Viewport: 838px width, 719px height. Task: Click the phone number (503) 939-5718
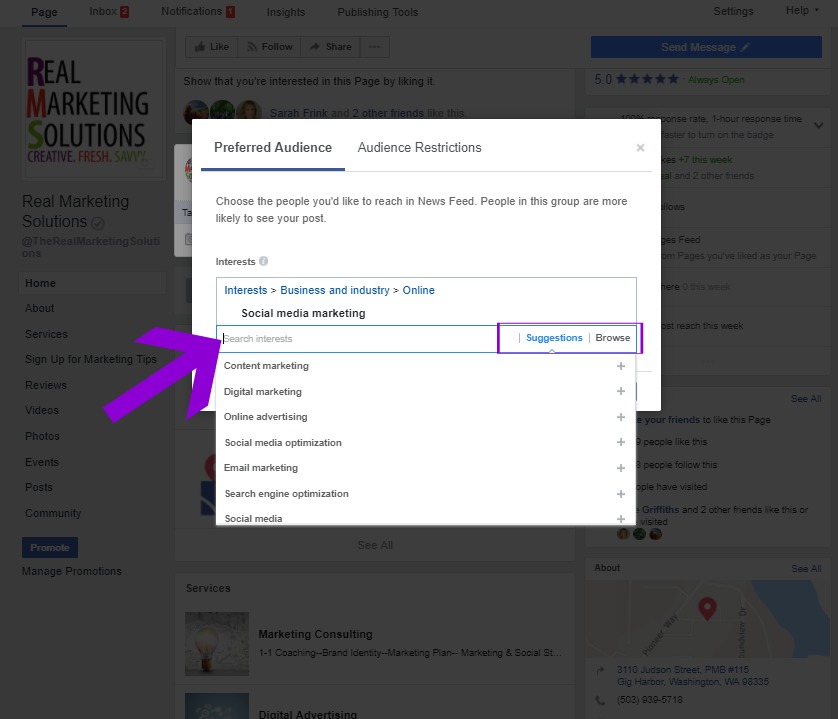point(649,700)
